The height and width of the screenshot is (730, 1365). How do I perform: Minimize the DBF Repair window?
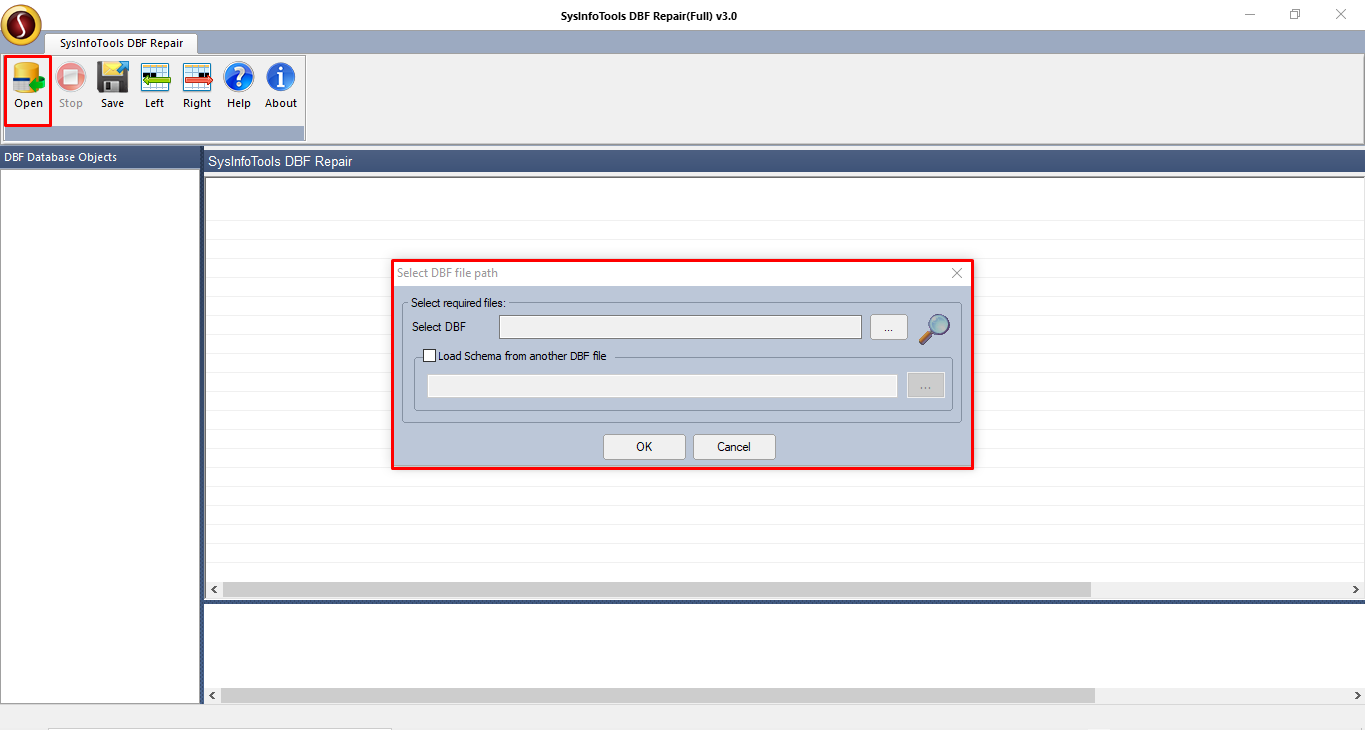(1250, 14)
